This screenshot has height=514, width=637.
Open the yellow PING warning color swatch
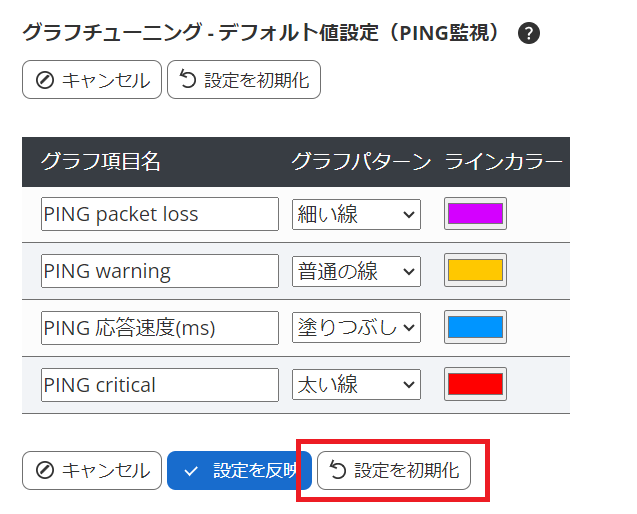475,271
